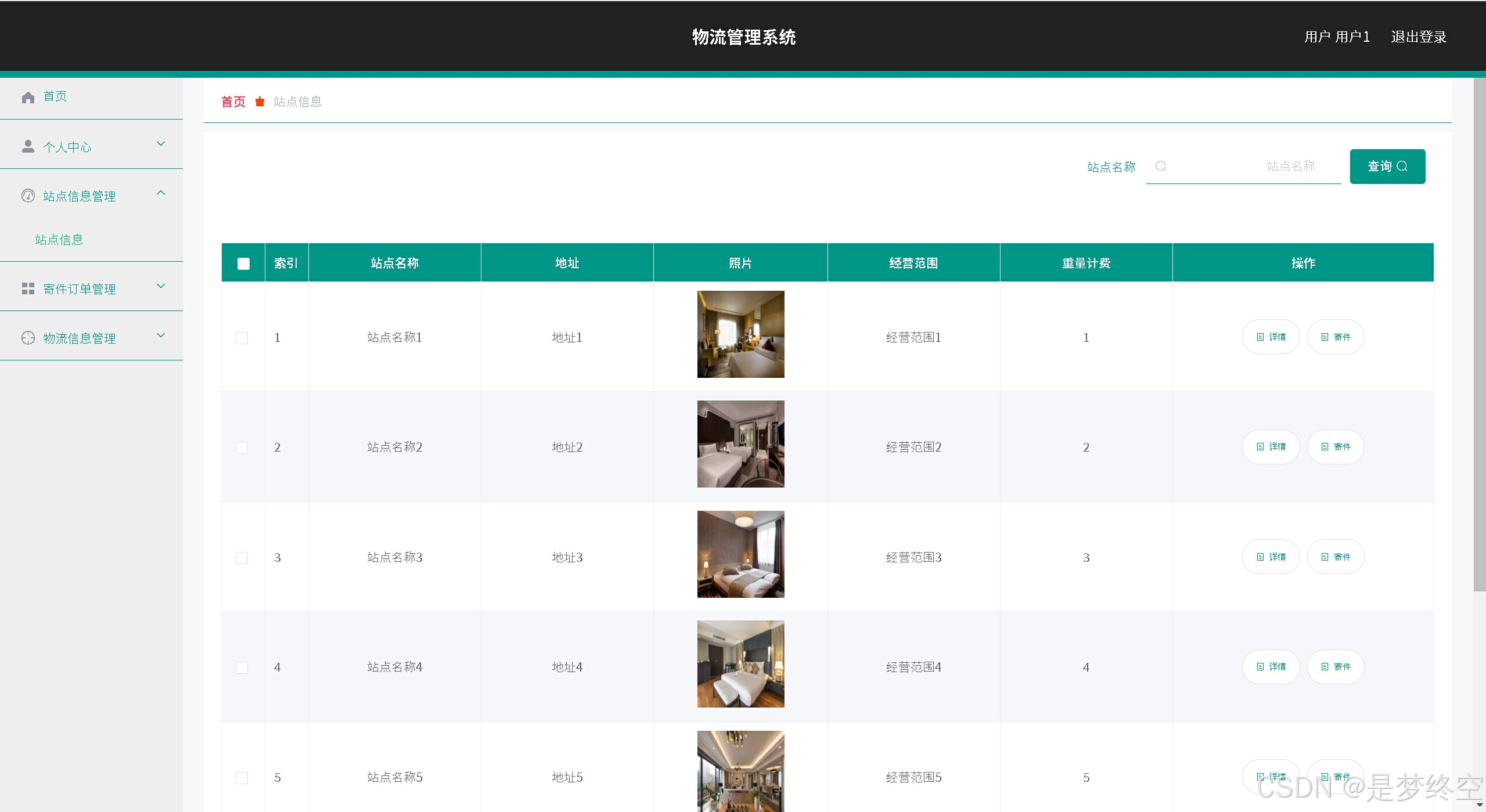1486x812 pixels.
Task: Click the red breadcrumb separator icon
Action: [x=260, y=102]
